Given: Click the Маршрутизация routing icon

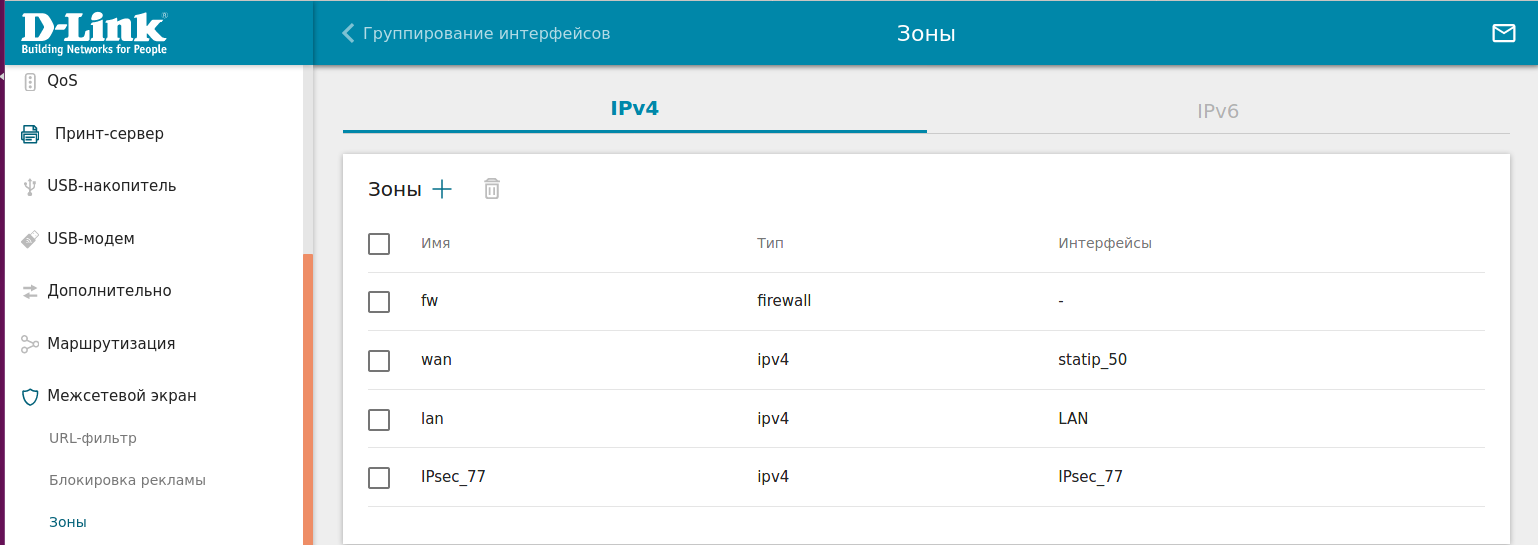Looking at the screenshot, I should pos(30,344).
